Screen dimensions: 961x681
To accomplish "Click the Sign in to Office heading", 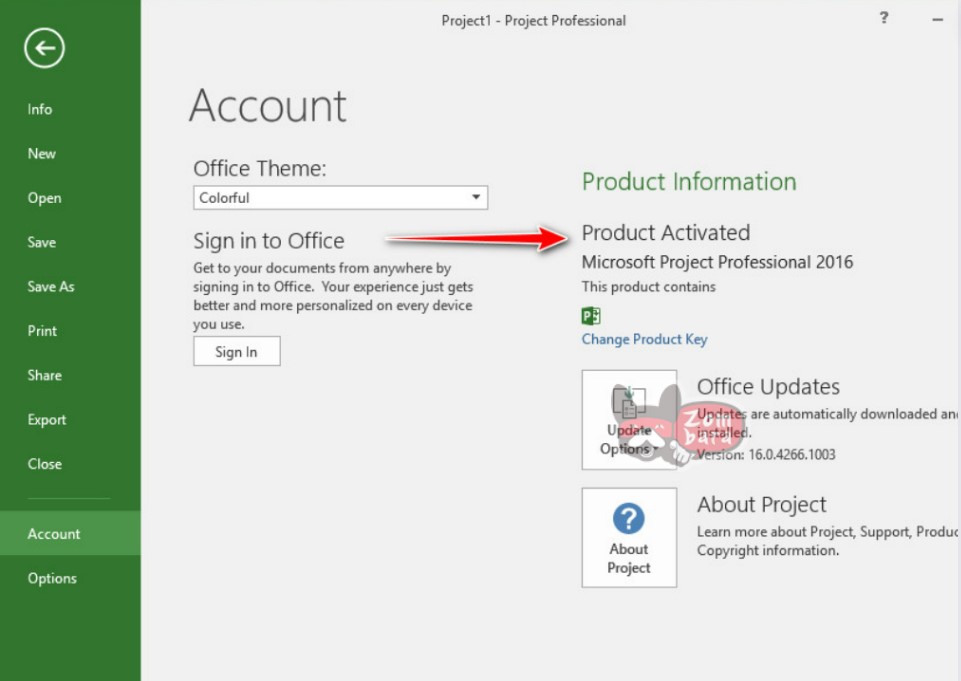I will point(268,241).
